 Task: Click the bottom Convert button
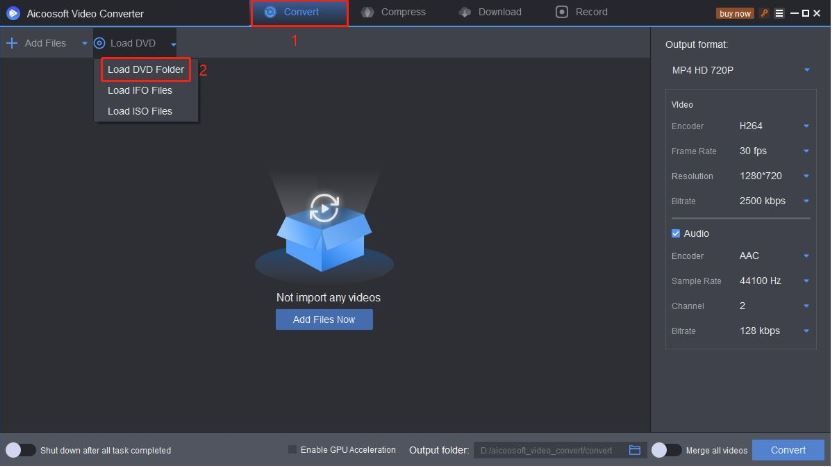tap(788, 451)
